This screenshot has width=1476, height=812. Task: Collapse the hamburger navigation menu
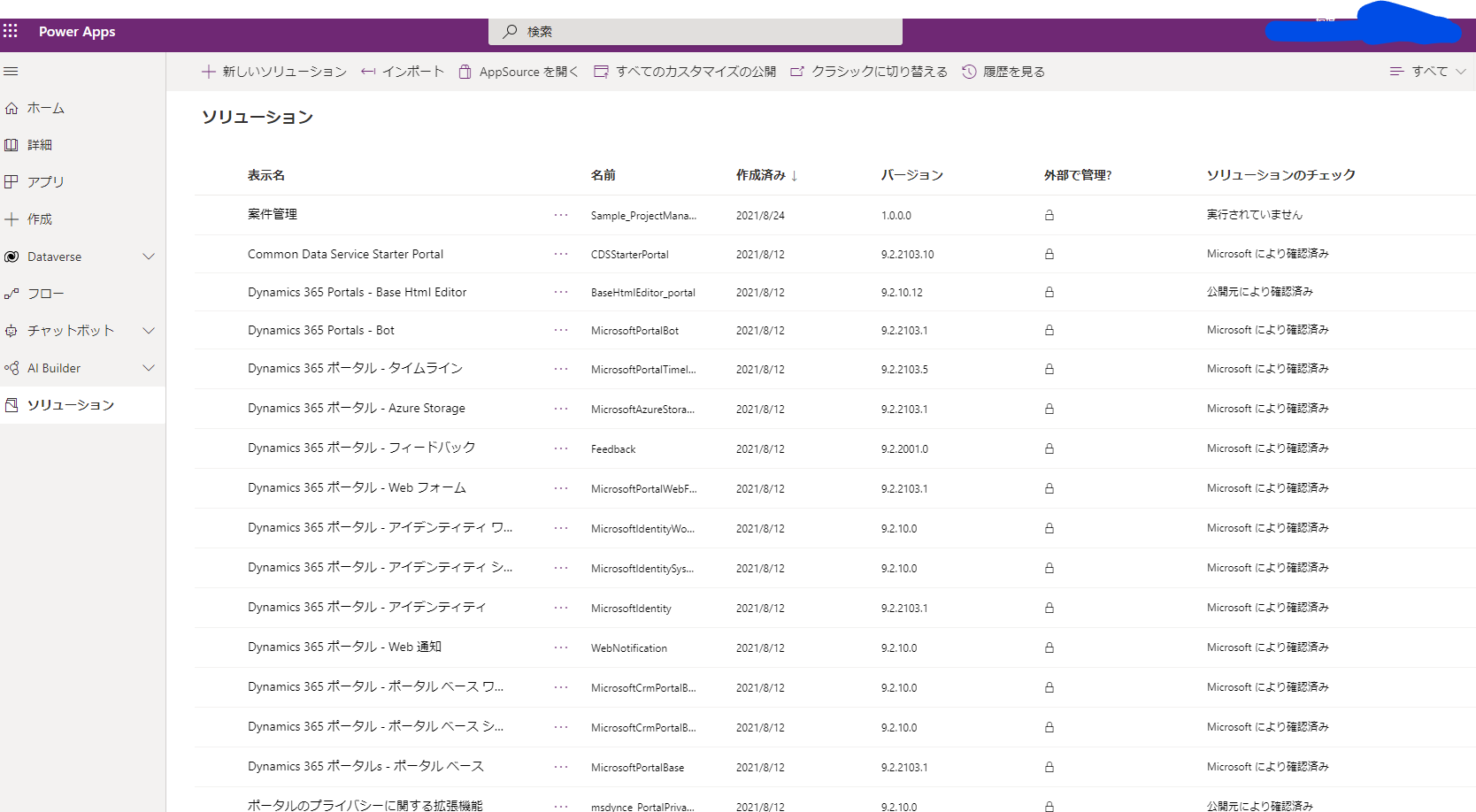[x=11, y=72]
